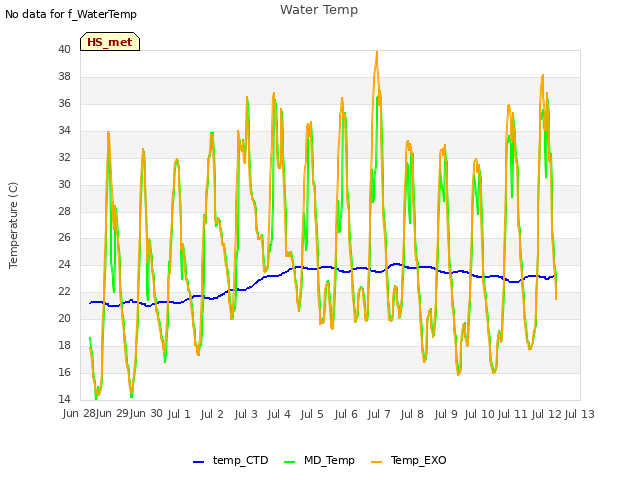Click the 20 y-axis tick label
The height and width of the screenshot is (480, 640).
click(x=64, y=318)
